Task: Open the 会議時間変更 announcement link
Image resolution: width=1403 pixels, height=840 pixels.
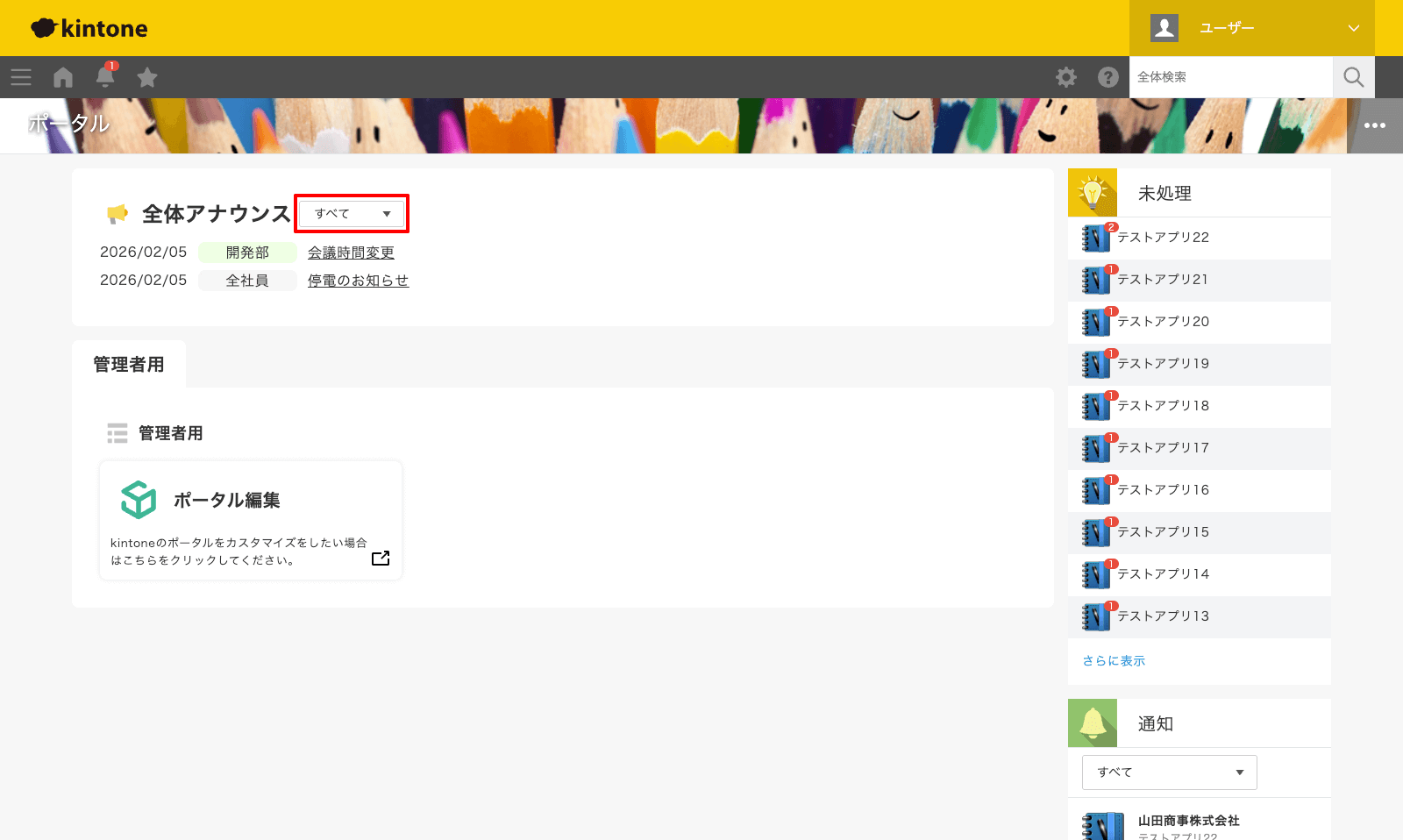Action: (x=351, y=253)
